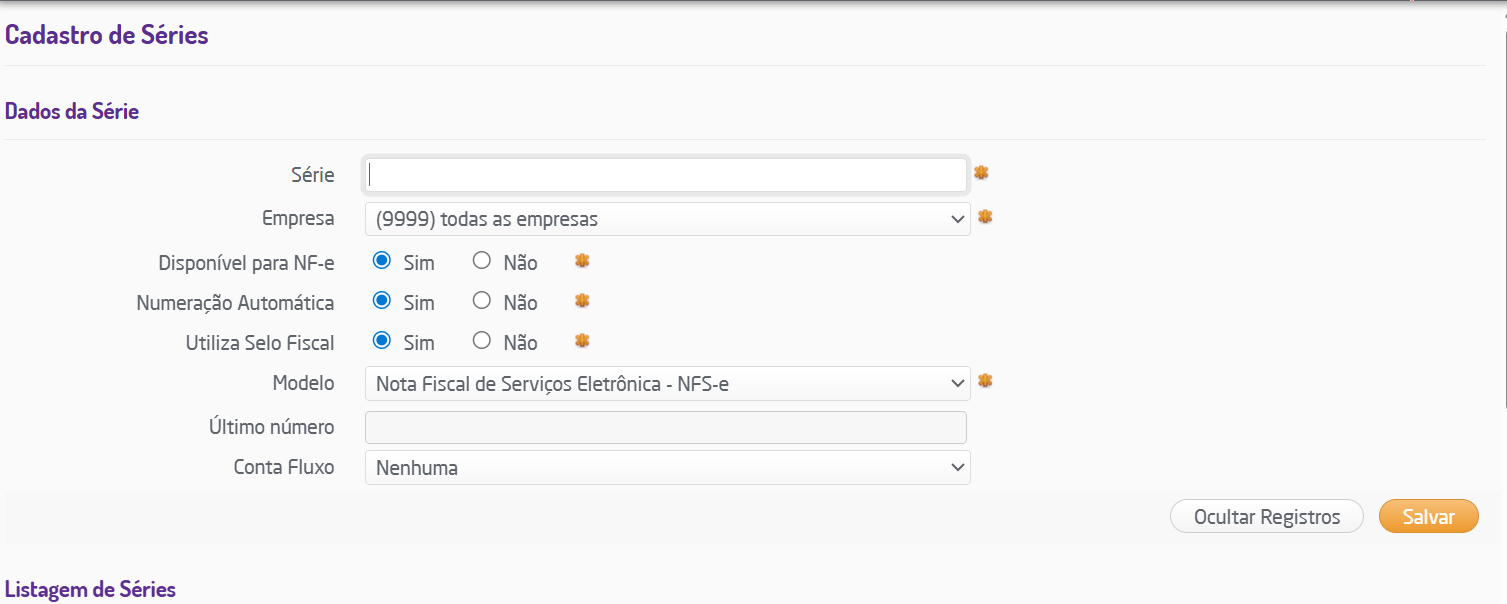1507x604 pixels.
Task: Click the vertical scrollbar on the right edge
Action: 1502,200
